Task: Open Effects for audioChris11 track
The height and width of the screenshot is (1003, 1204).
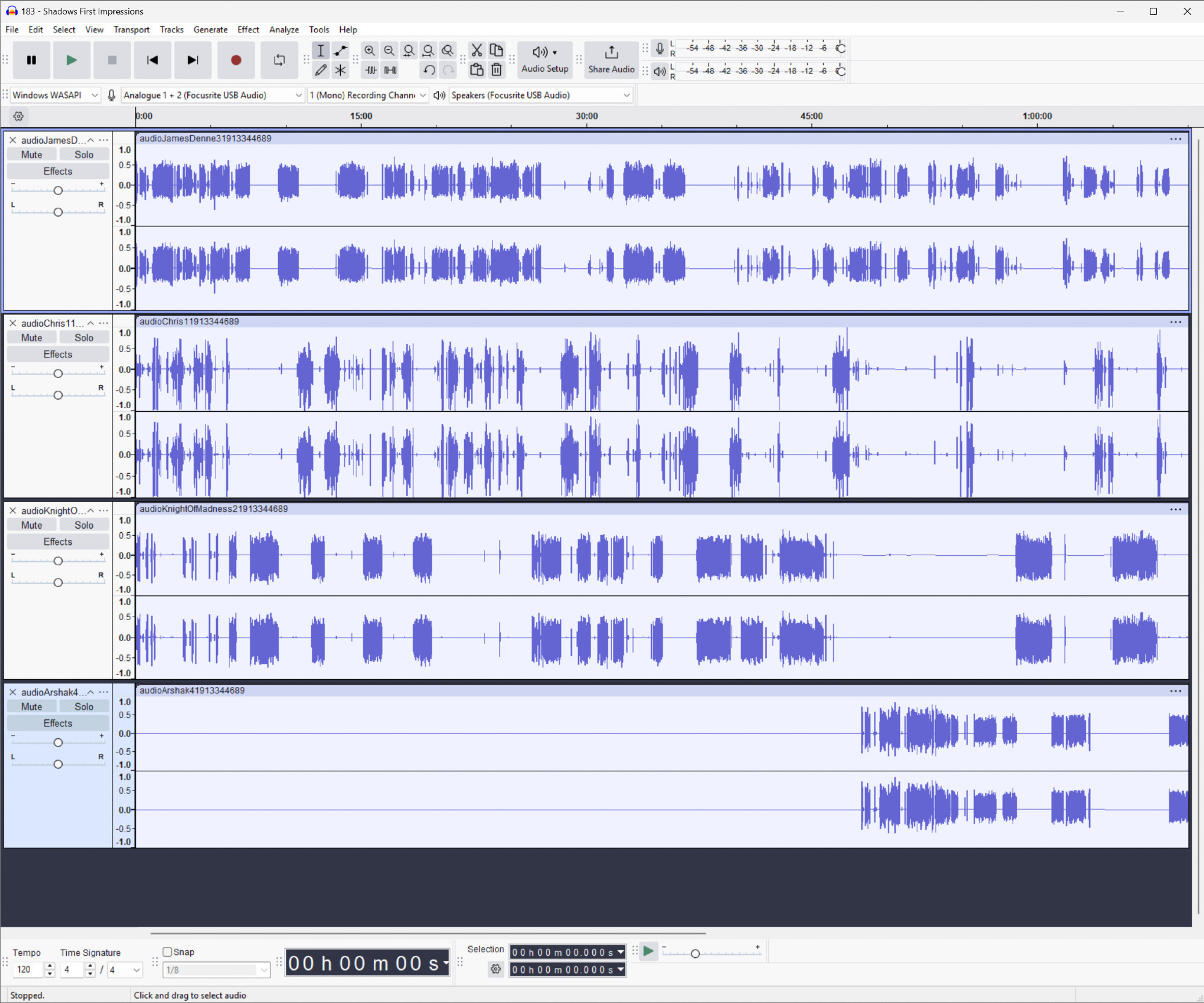Action: tap(58, 355)
